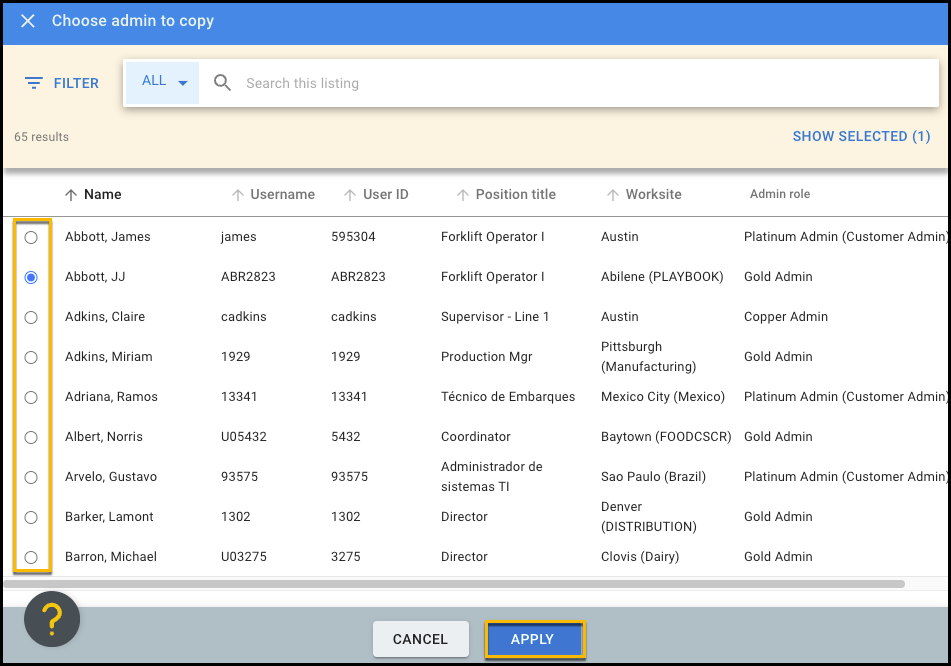Click the Position title column header
Viewport: 951px width, 666px height.
(516, 195)
